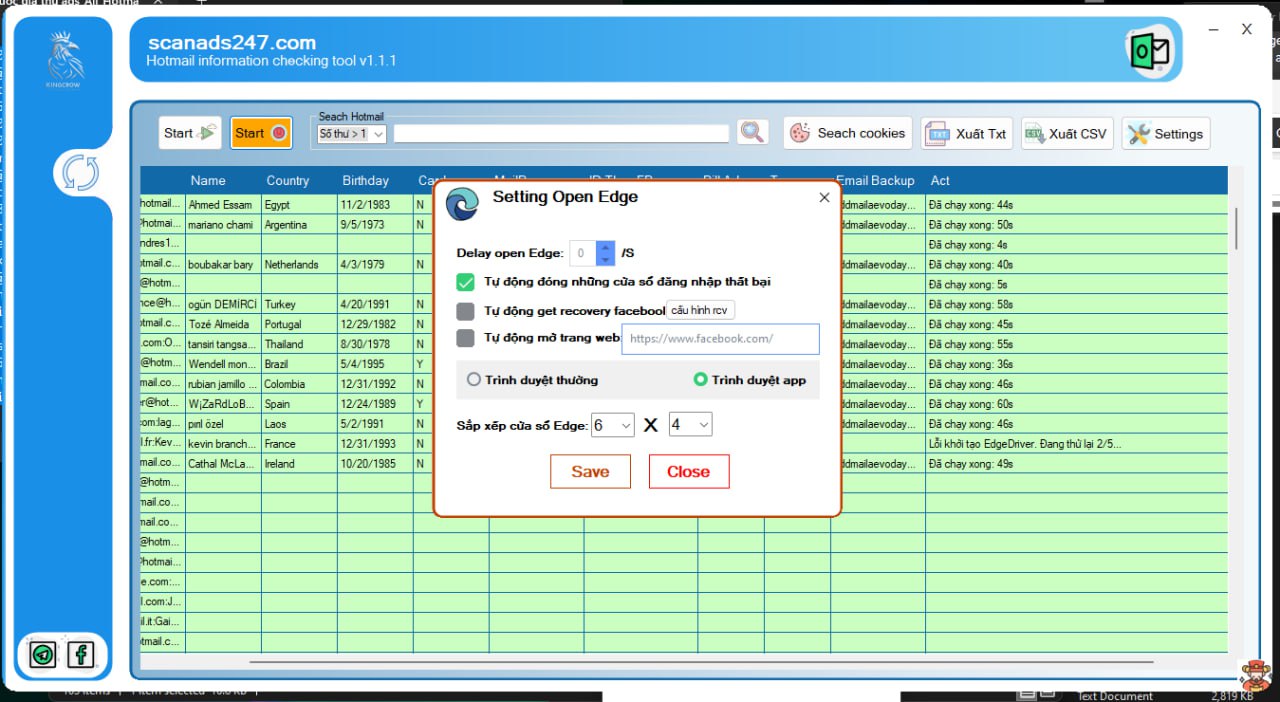Click the Facebook URL input field
Screen dimensions: 1280x702
coord(720,339)
